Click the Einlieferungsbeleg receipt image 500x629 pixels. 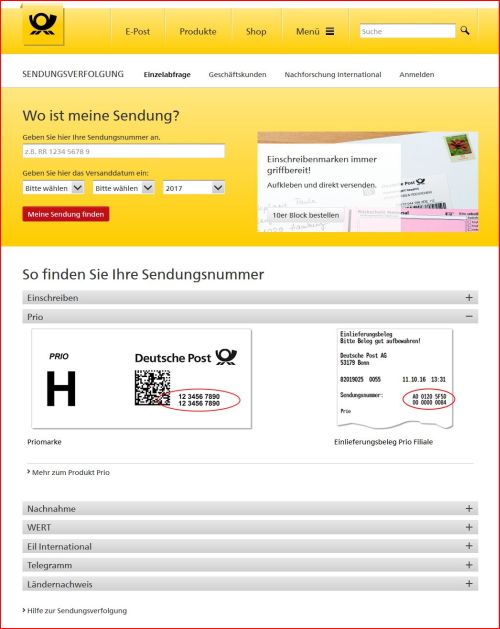[x=395, y=378]
